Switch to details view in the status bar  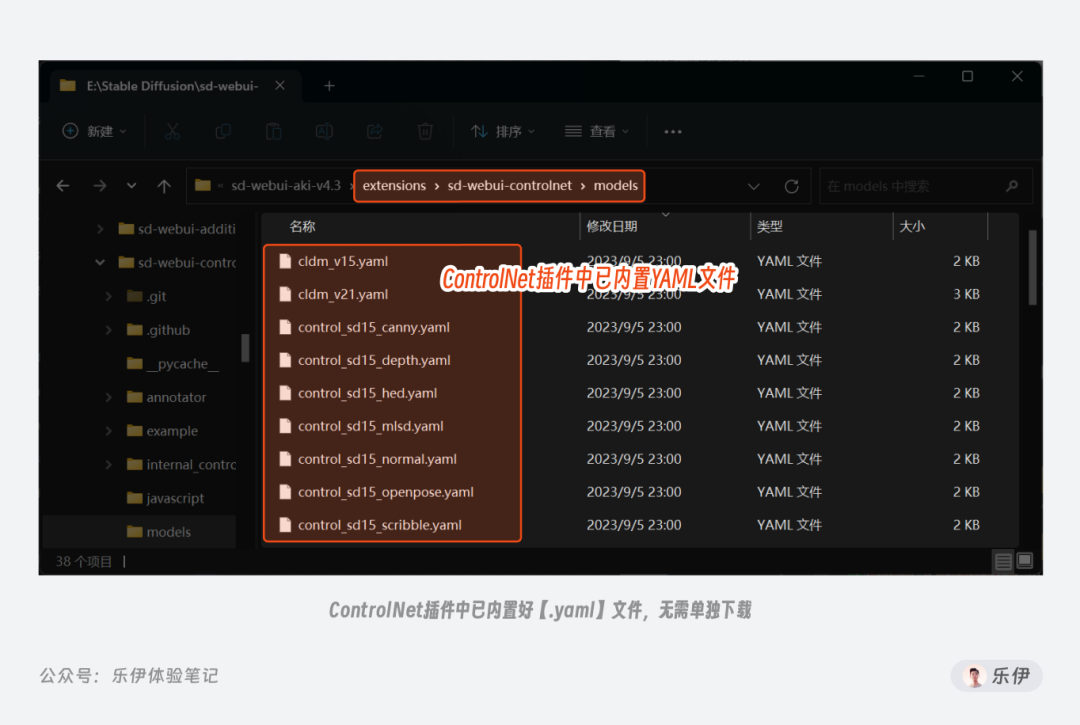point(1002,561)
